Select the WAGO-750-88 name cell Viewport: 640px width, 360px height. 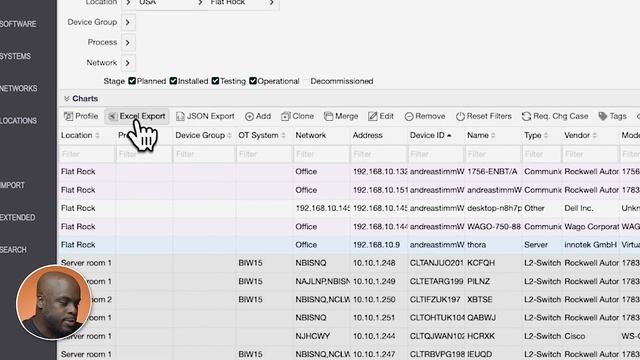point(493,227)
